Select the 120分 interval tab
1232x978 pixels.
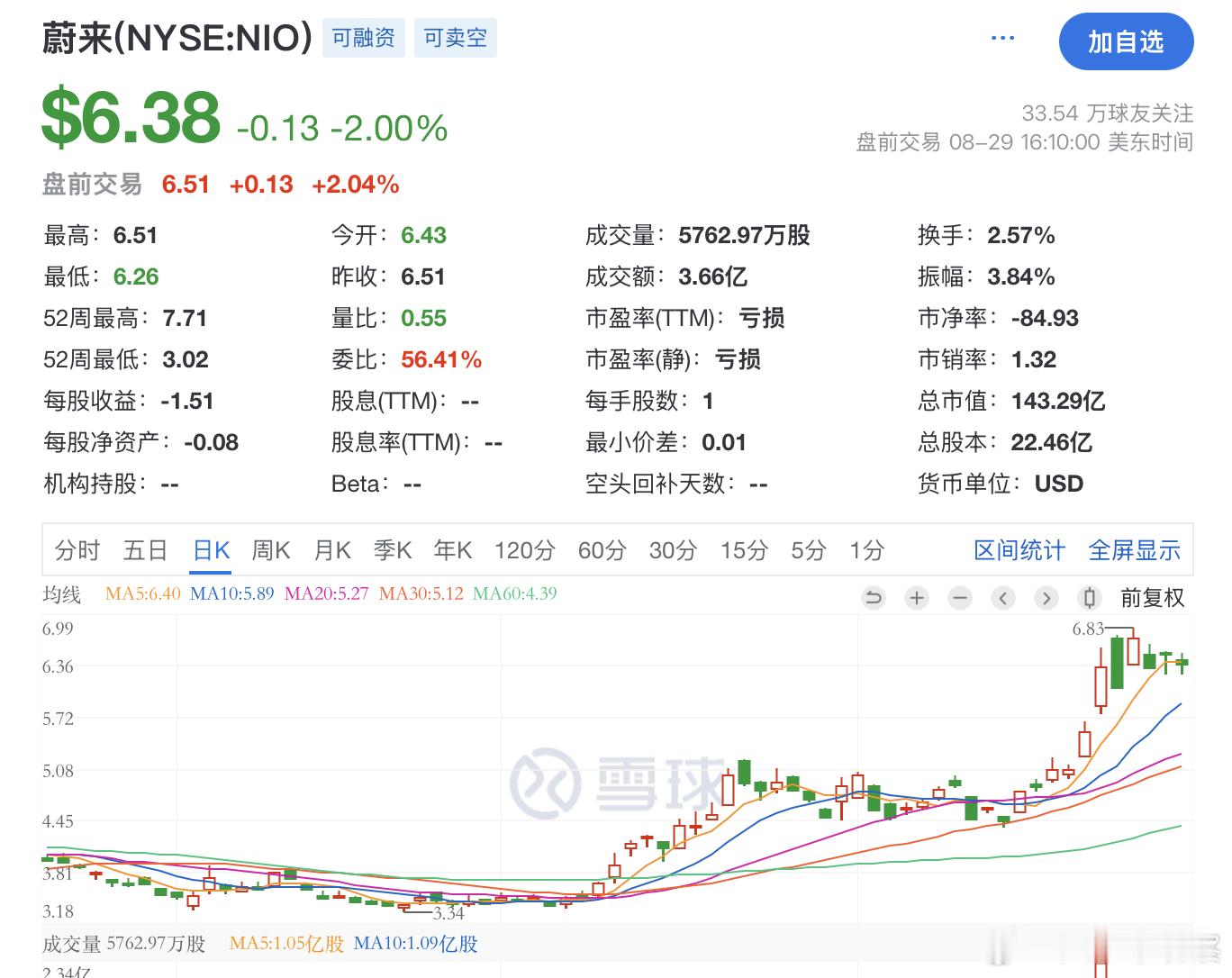coord(525,550)
